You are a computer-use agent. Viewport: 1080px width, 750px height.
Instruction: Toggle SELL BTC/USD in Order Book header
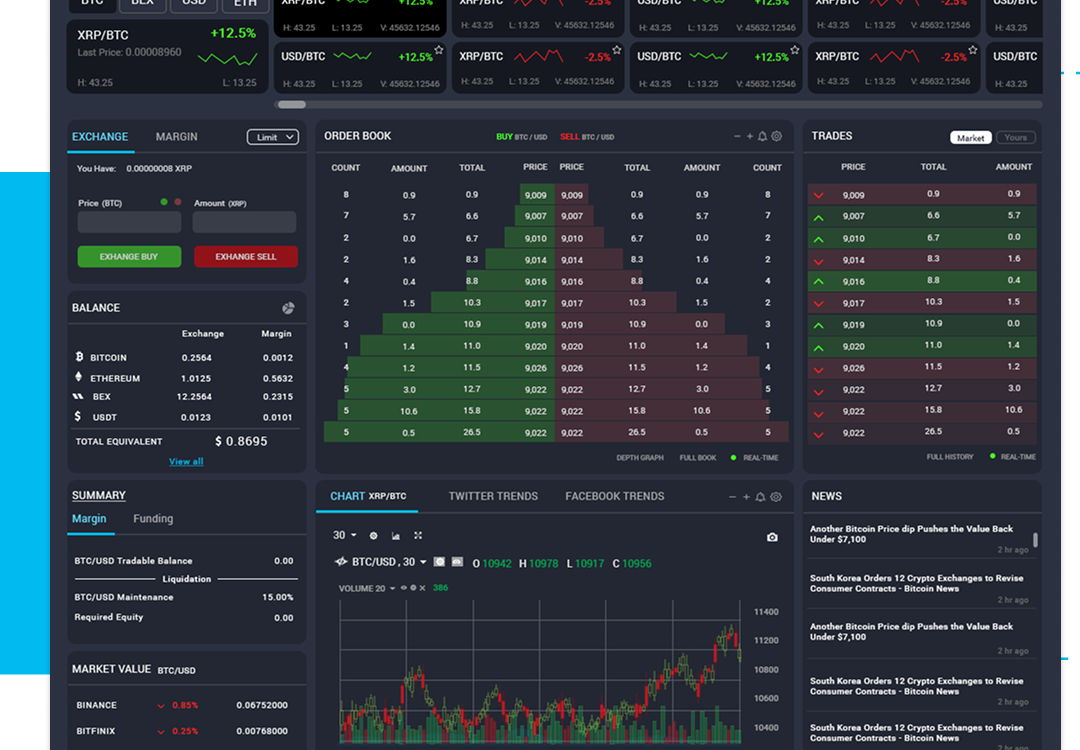587,136
